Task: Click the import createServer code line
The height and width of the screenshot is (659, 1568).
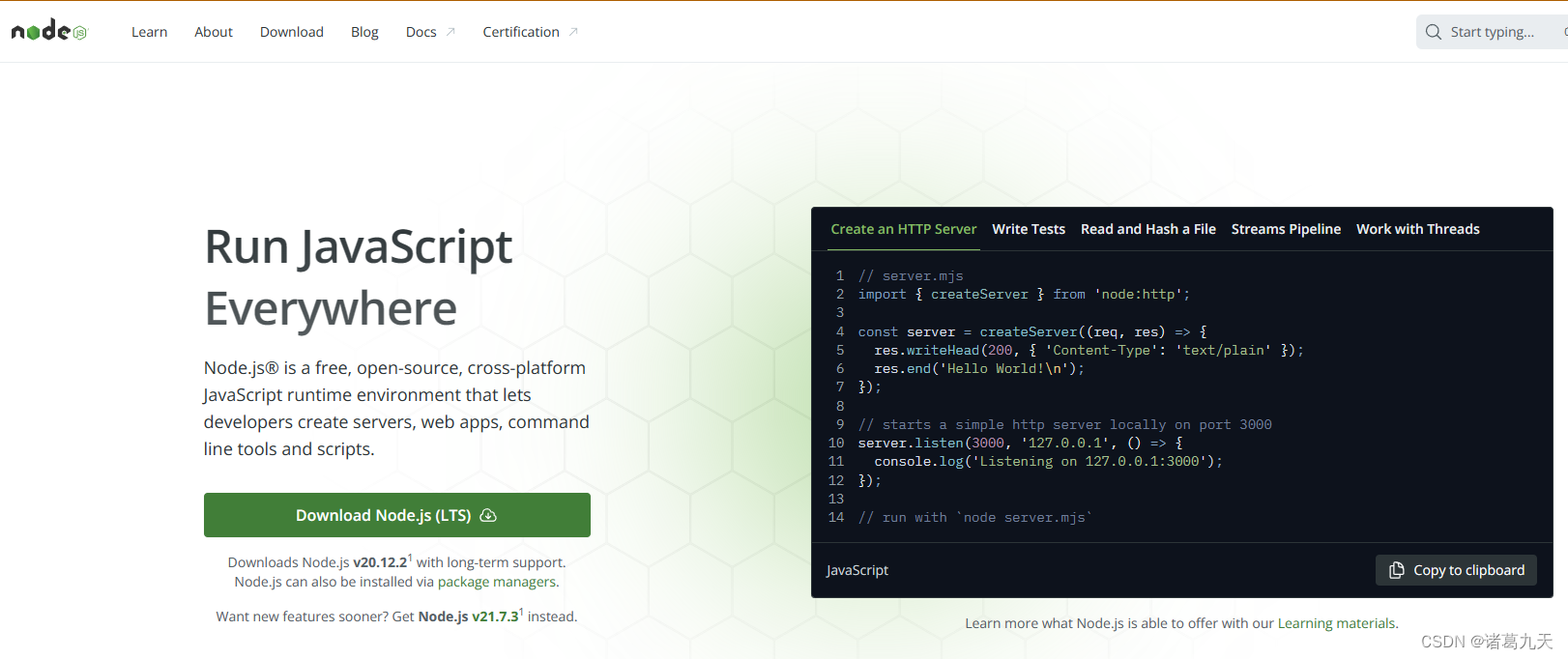Action: coord(1025,294)
